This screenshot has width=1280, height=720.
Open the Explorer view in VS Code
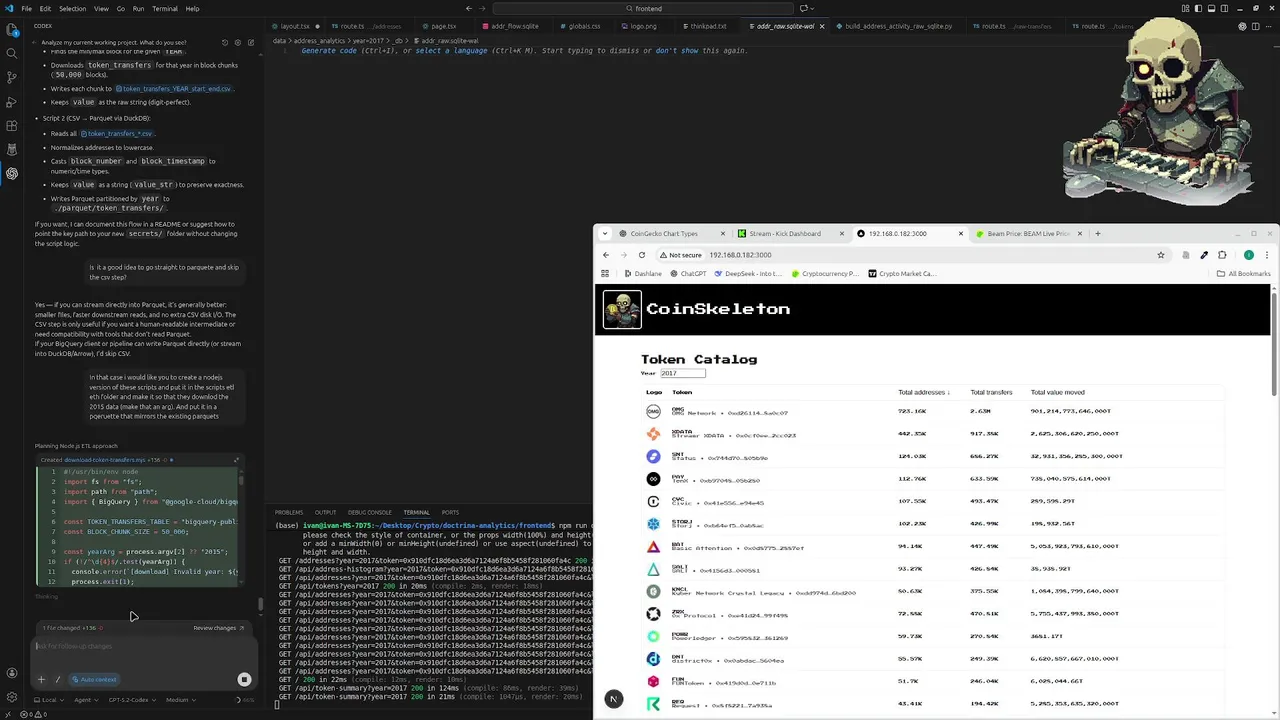click(12, 31)
